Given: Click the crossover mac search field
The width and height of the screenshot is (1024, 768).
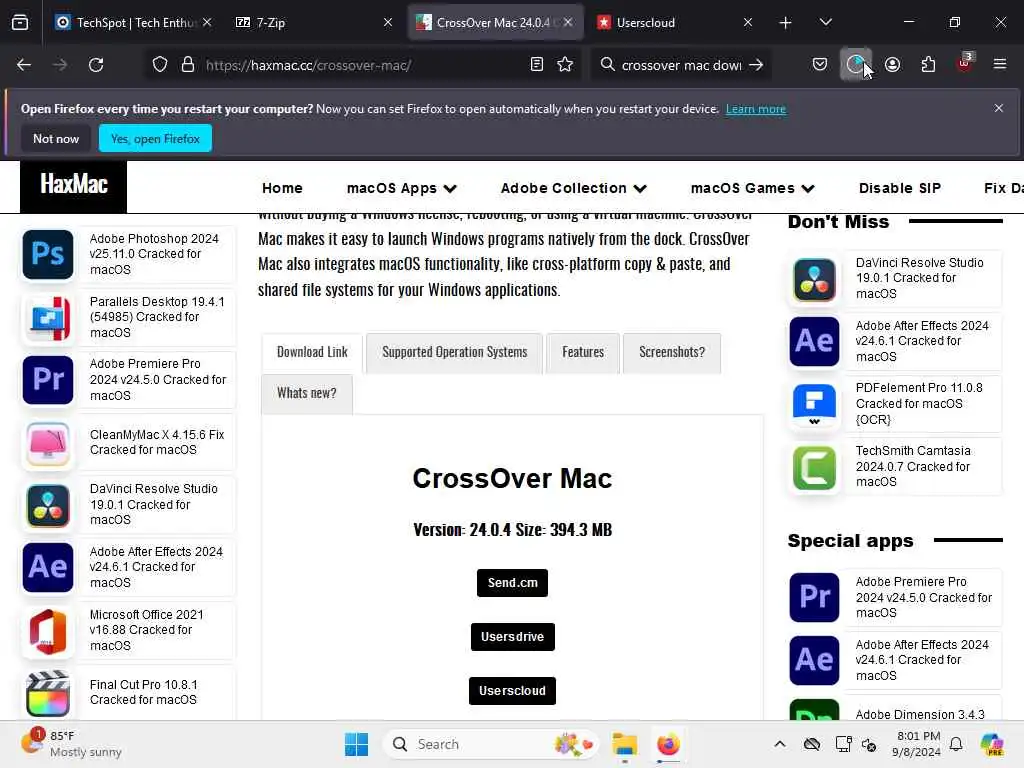Looking at the screenshot, I should point(680,65).
